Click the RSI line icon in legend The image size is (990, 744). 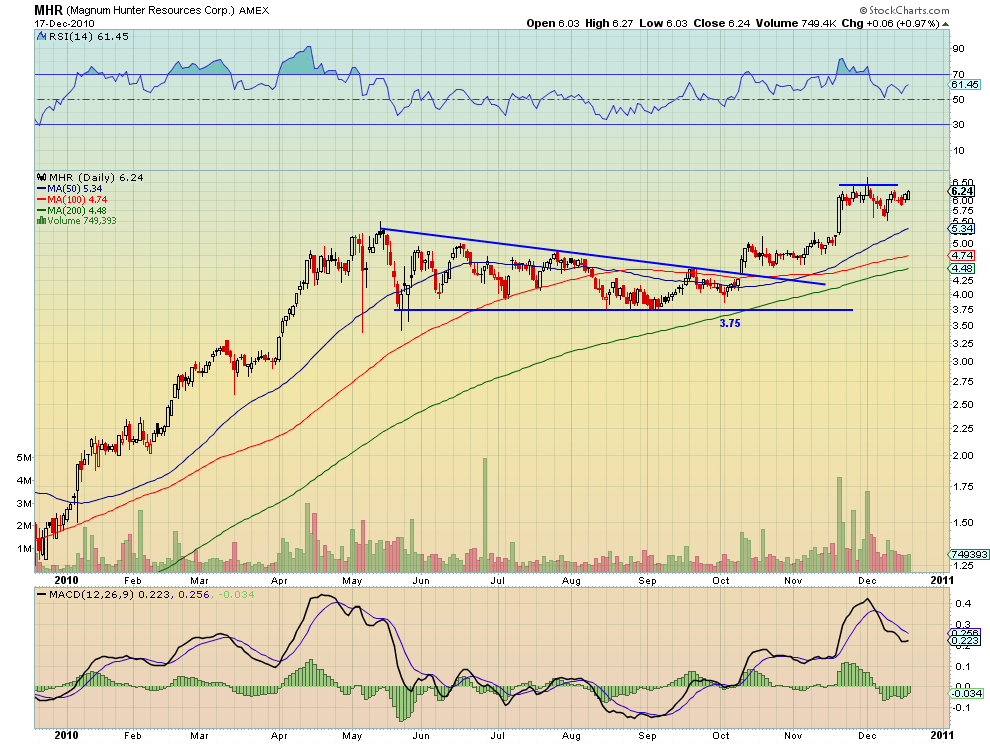tap(42, 37)
